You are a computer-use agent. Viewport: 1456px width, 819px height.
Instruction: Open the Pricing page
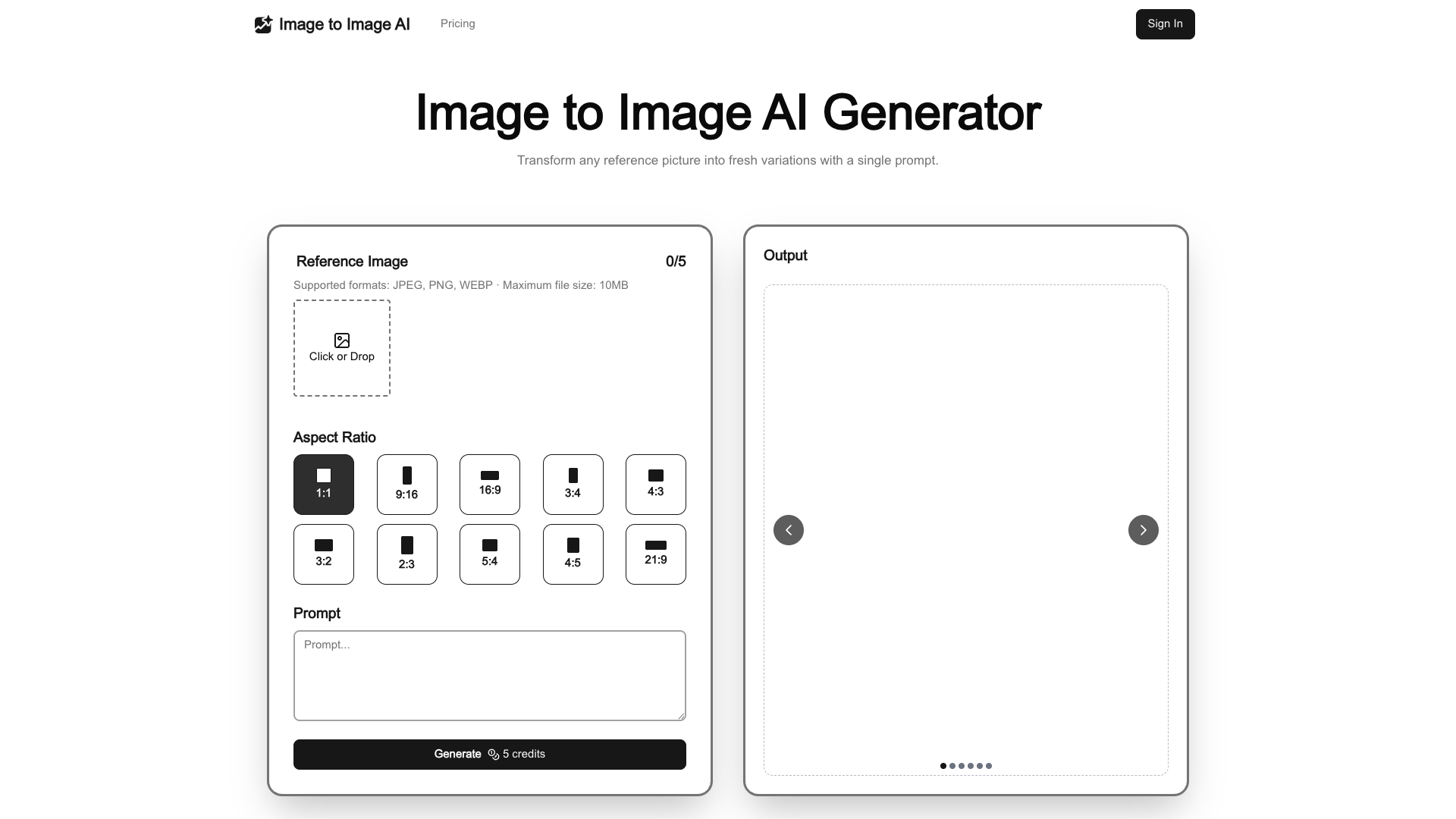coord(457,24)
